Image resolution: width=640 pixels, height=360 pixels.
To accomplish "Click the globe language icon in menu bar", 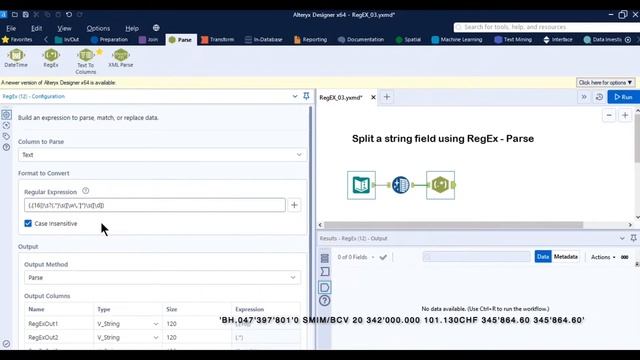I will pos(156,28).
